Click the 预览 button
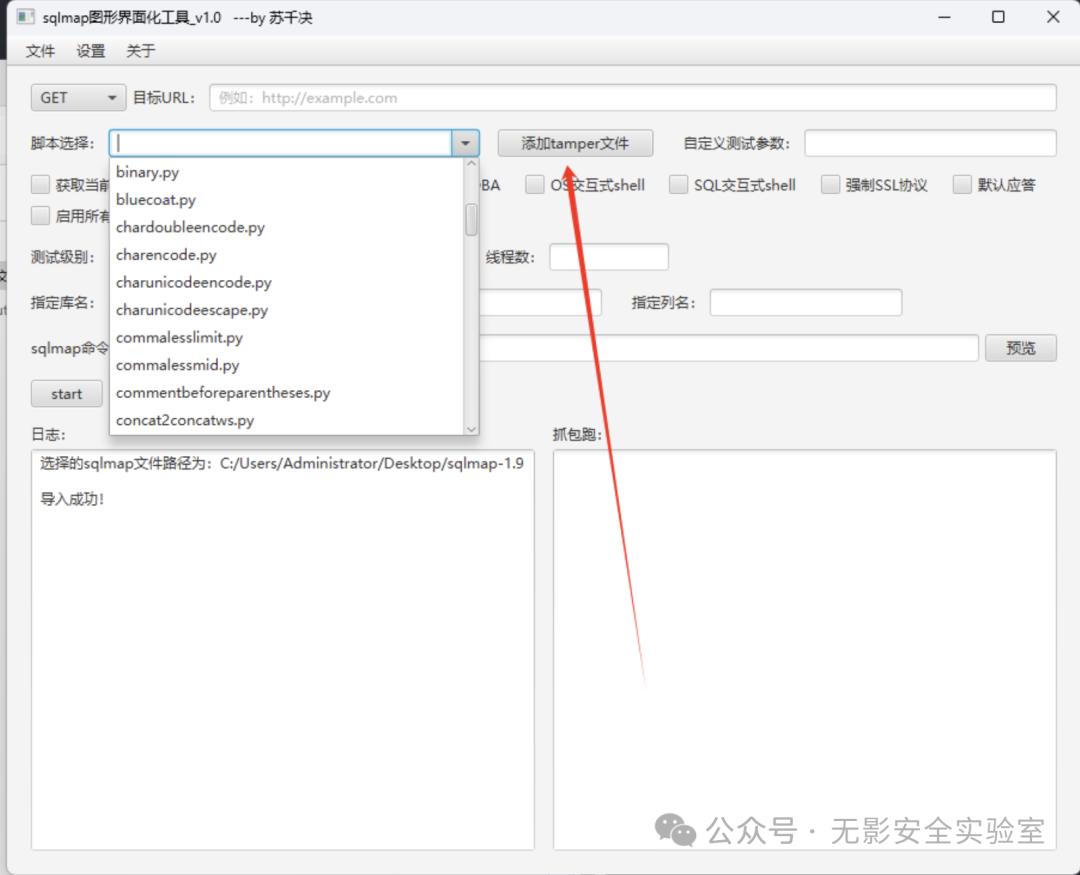Image resolution: width=1080 pixels, height=875 pixels. (1021, 348)
